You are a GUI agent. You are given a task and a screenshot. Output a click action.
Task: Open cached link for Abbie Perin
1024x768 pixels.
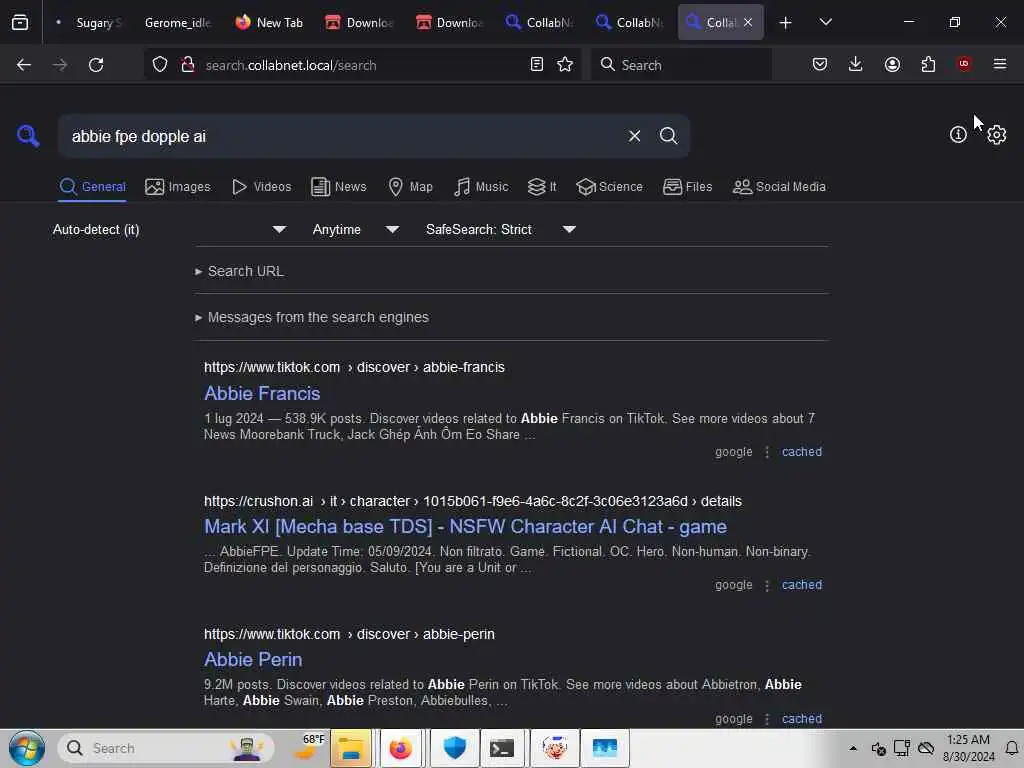(801, 719)
